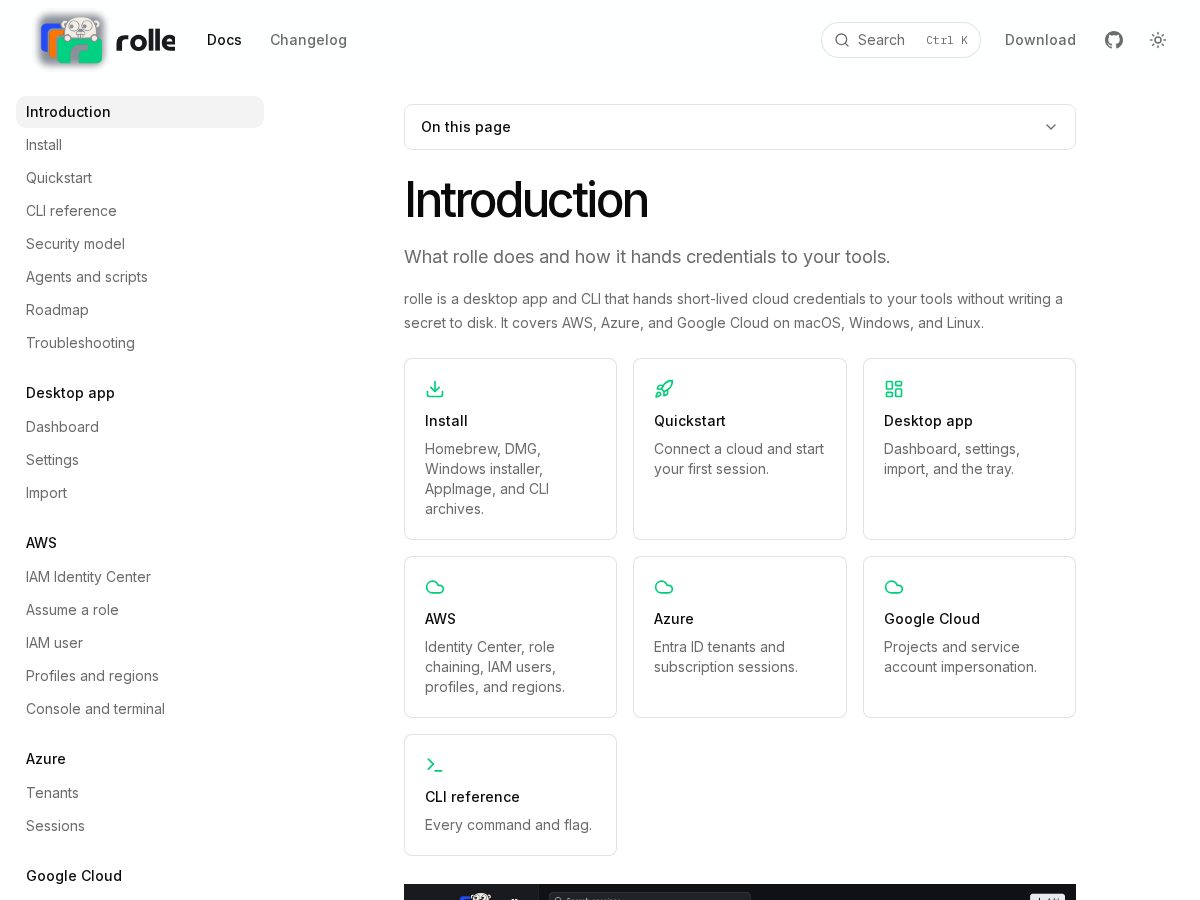Click the Desktop app card grid icon
1200x900 pixels.
coord(894,389)
